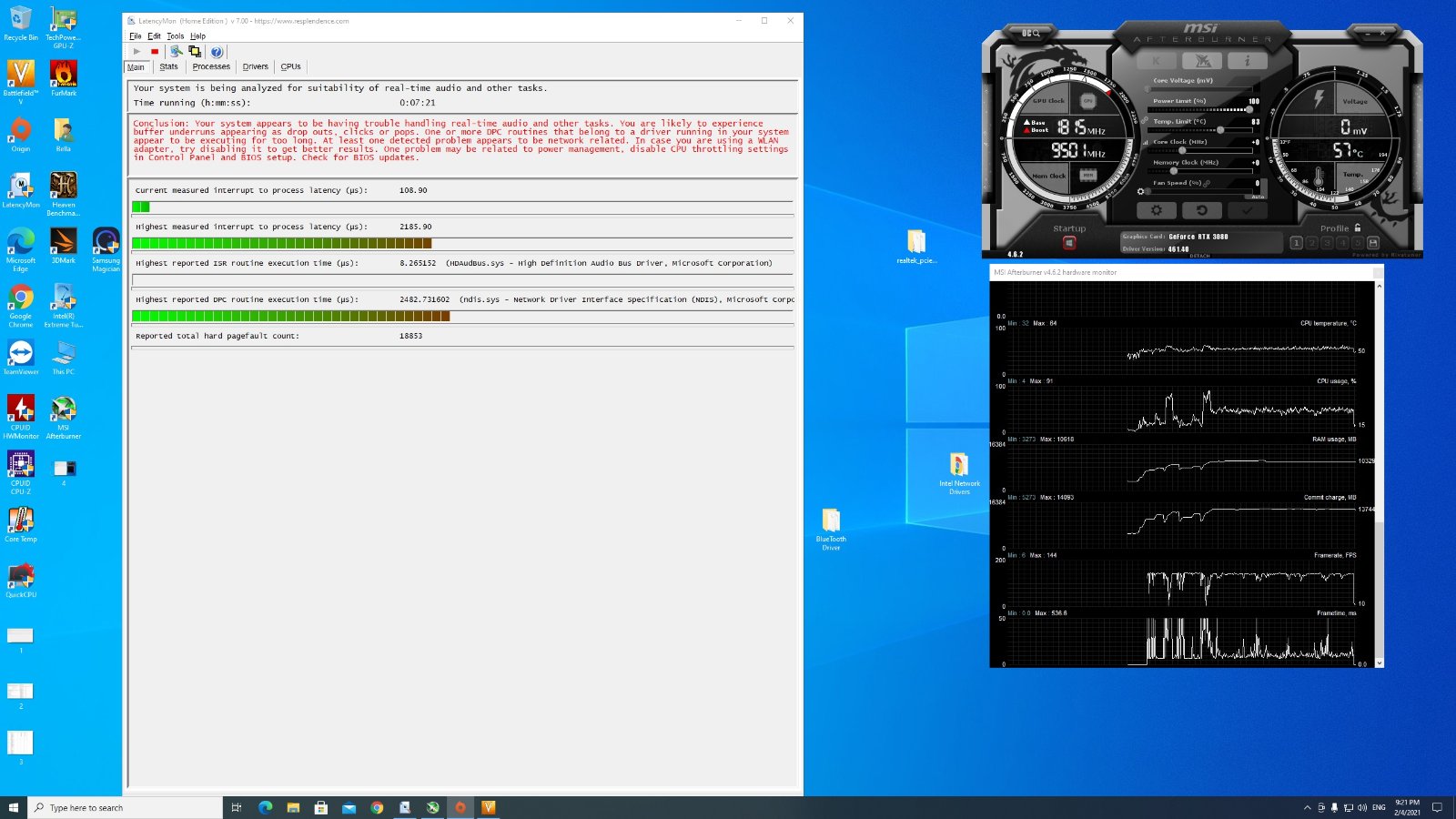Open the fan speed gear settings icon
This screenshot has height=819, width=1456.
[x=1141, y=191]
